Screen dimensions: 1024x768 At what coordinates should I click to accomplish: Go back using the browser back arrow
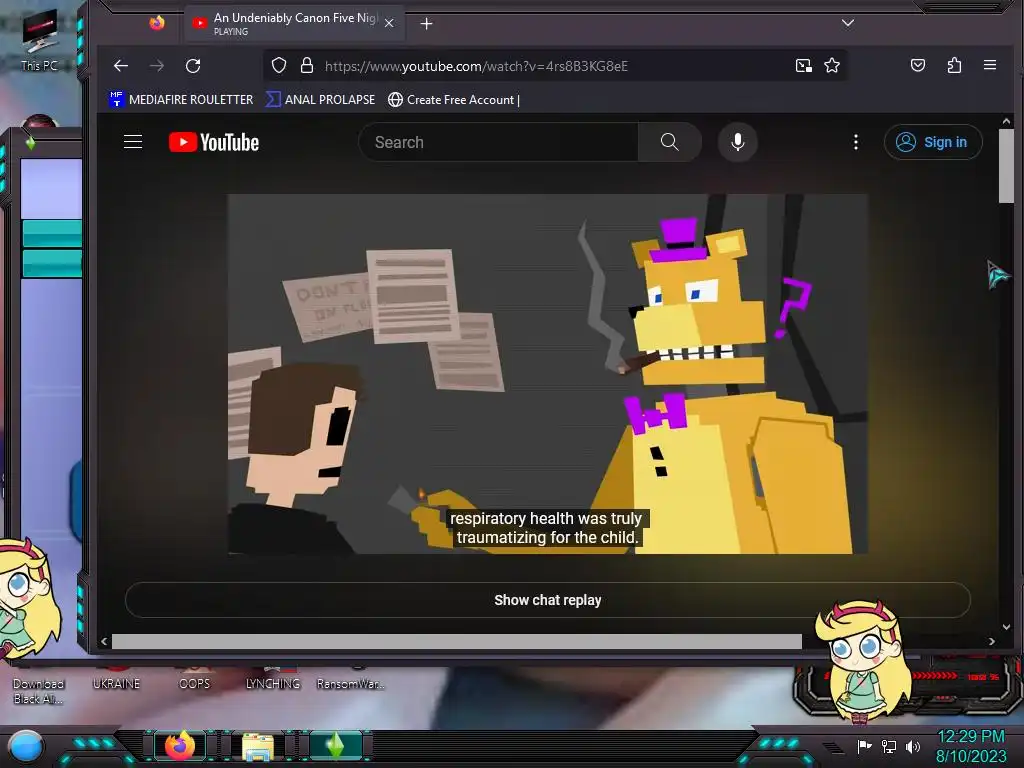(x=121, y=66)
